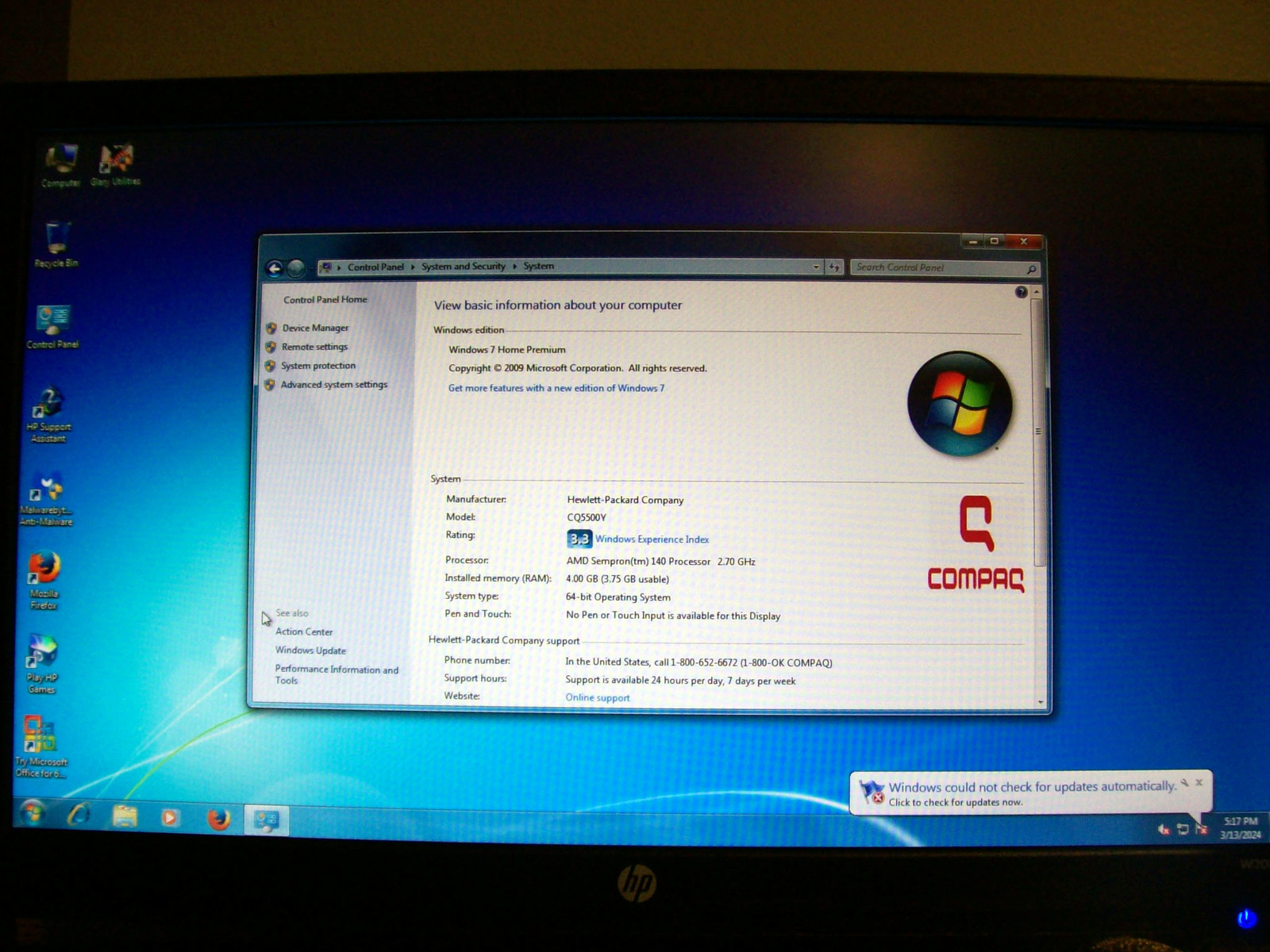Expand the System and Security breadcrumb arrow

point(514,267)
